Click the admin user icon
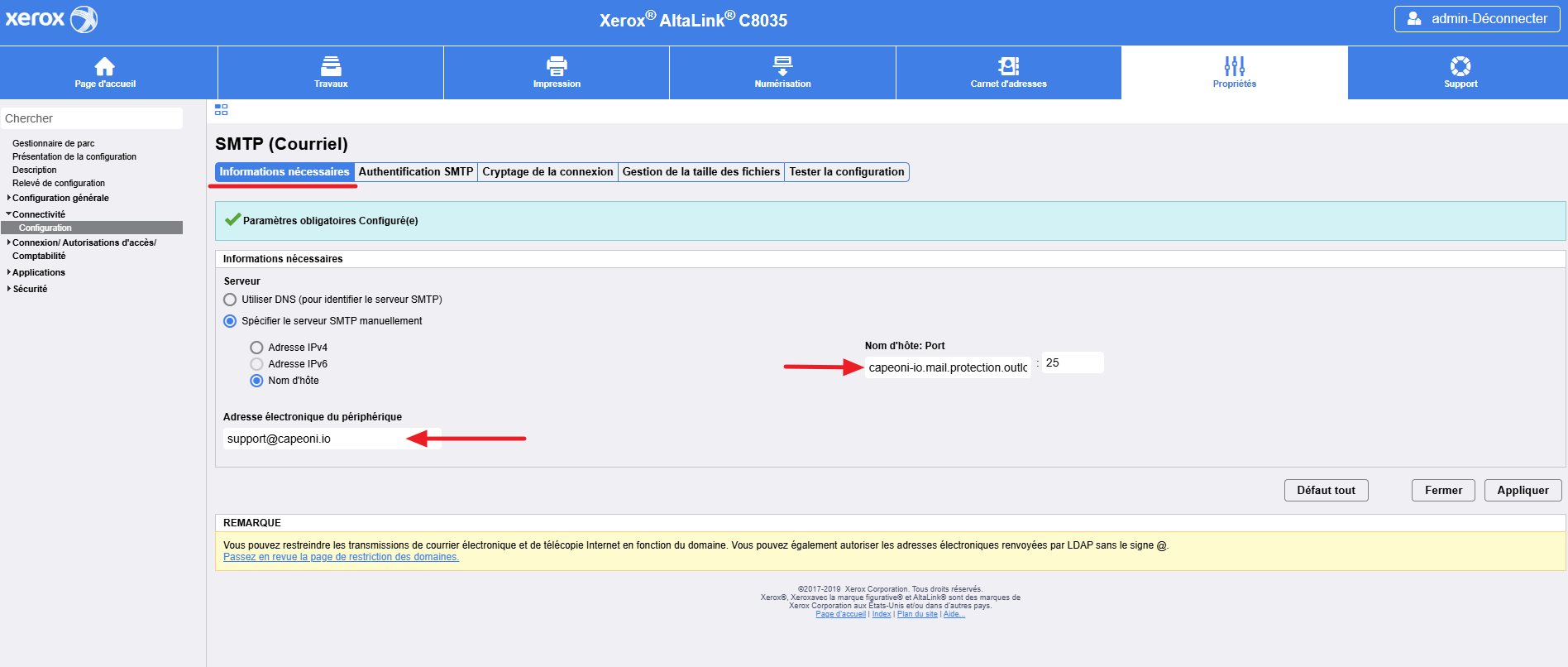Image resolution: width=1568 pixels, height=667 pixels. [1414, 18]
